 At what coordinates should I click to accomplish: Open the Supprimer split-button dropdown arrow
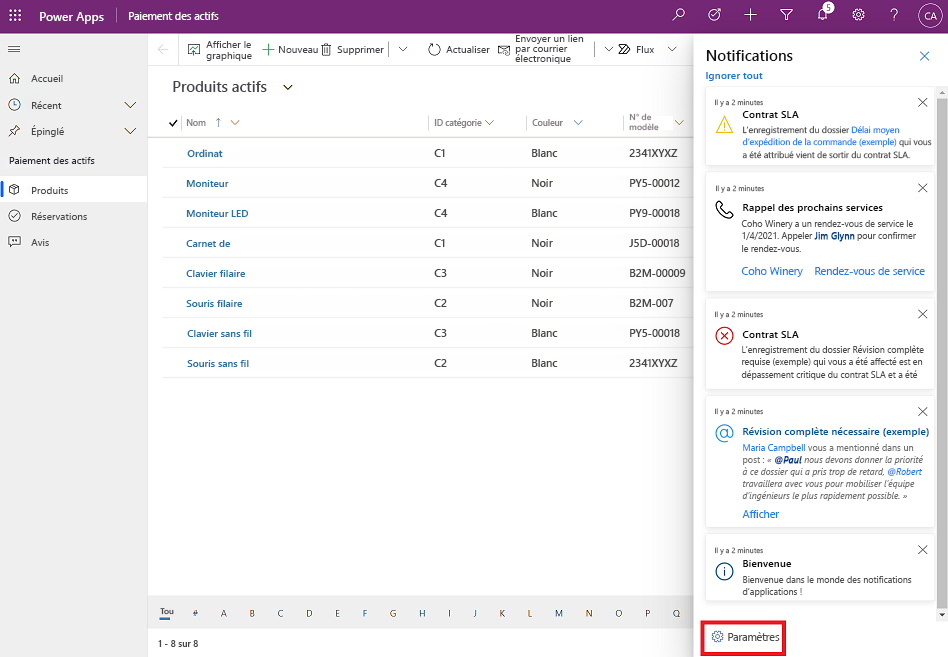tap(403, 50)
